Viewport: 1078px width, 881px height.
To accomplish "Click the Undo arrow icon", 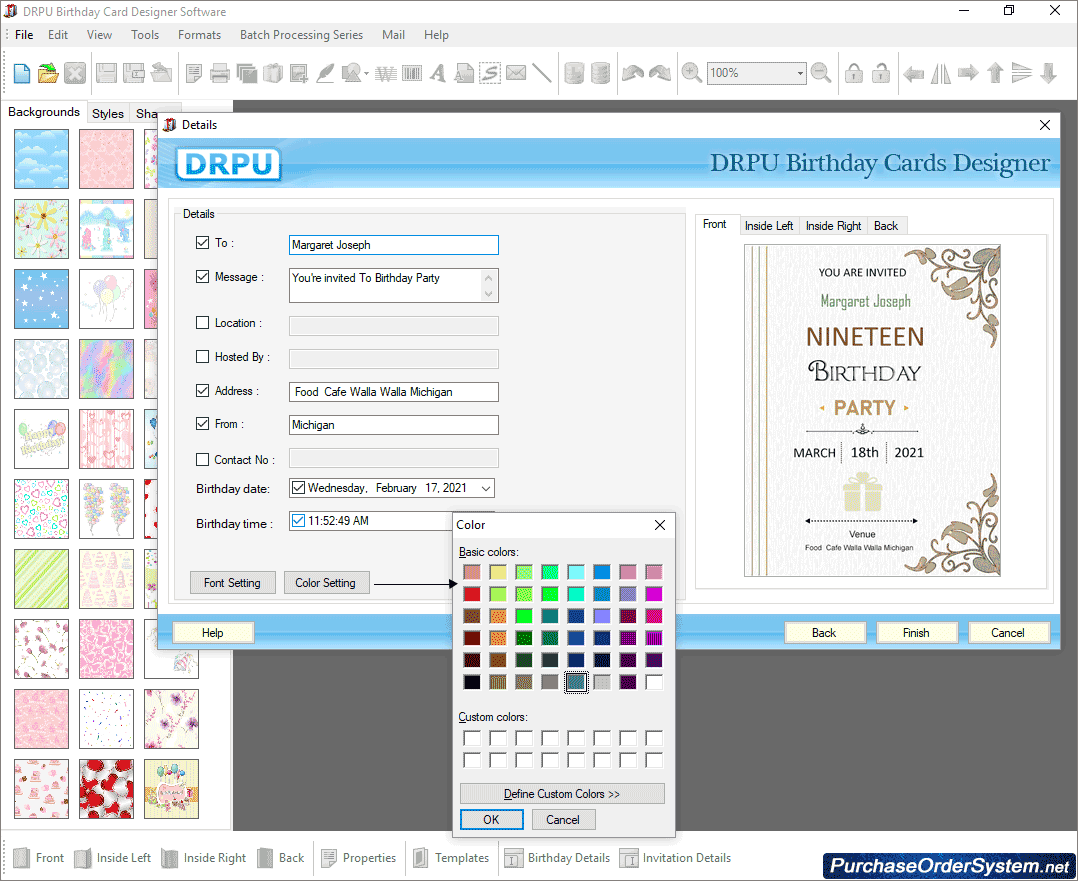I will pos(632,73).
